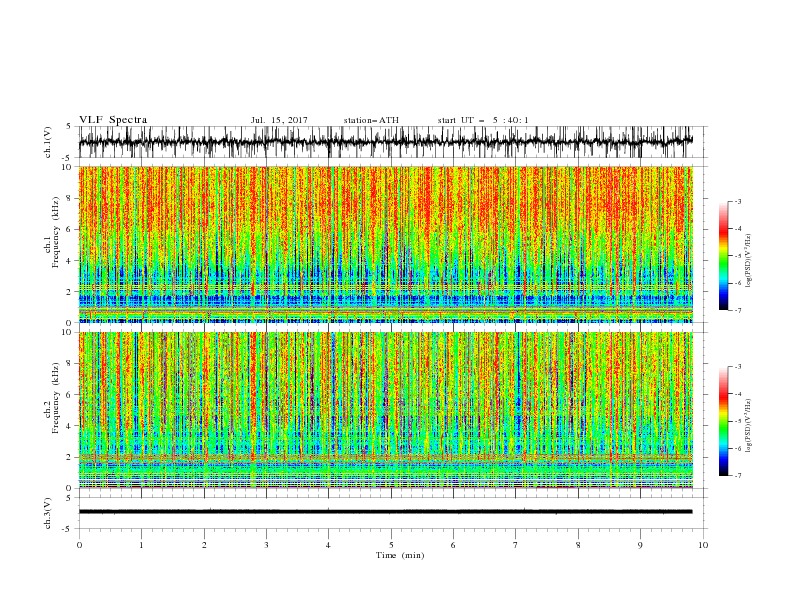This screenshot has height=612, width=792.
Task: Click the lower colorbar "-7" tick label
Action: click(x=737, y=476)
